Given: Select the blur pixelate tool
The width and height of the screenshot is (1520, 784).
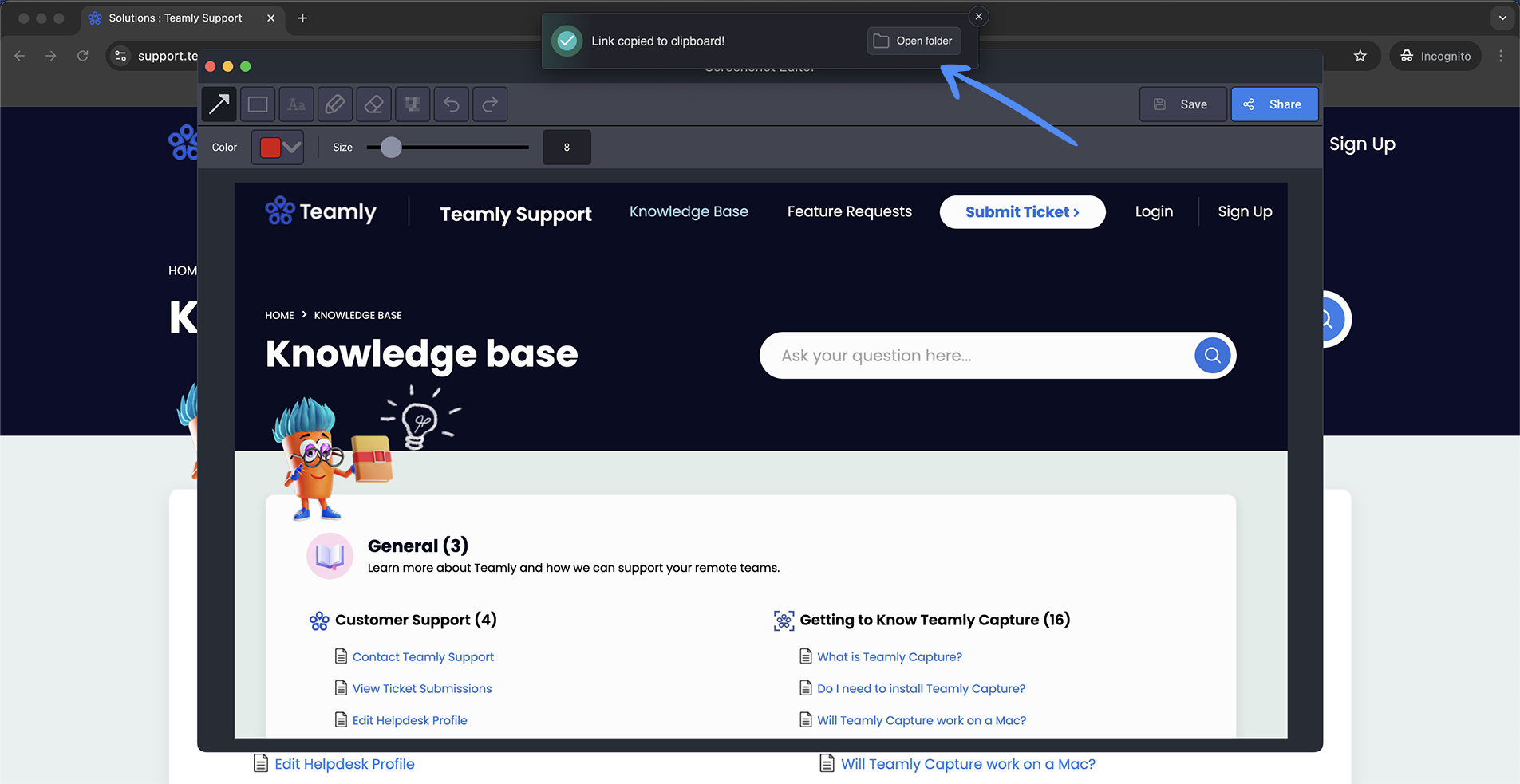Looking at the screenshot, I should click(413, 104).
